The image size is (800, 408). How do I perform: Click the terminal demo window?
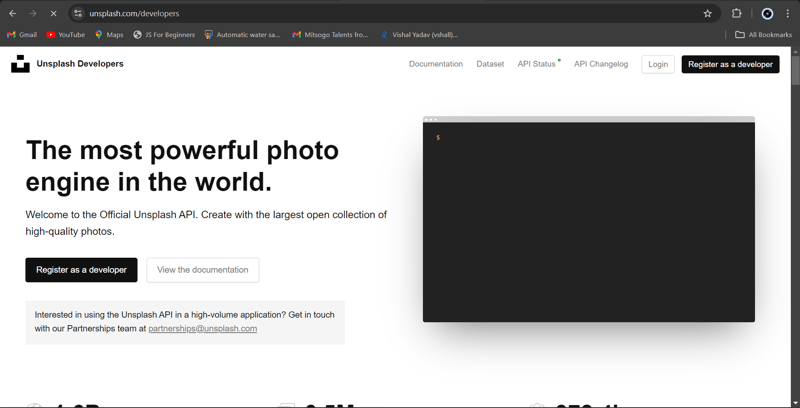pos(589,219)
